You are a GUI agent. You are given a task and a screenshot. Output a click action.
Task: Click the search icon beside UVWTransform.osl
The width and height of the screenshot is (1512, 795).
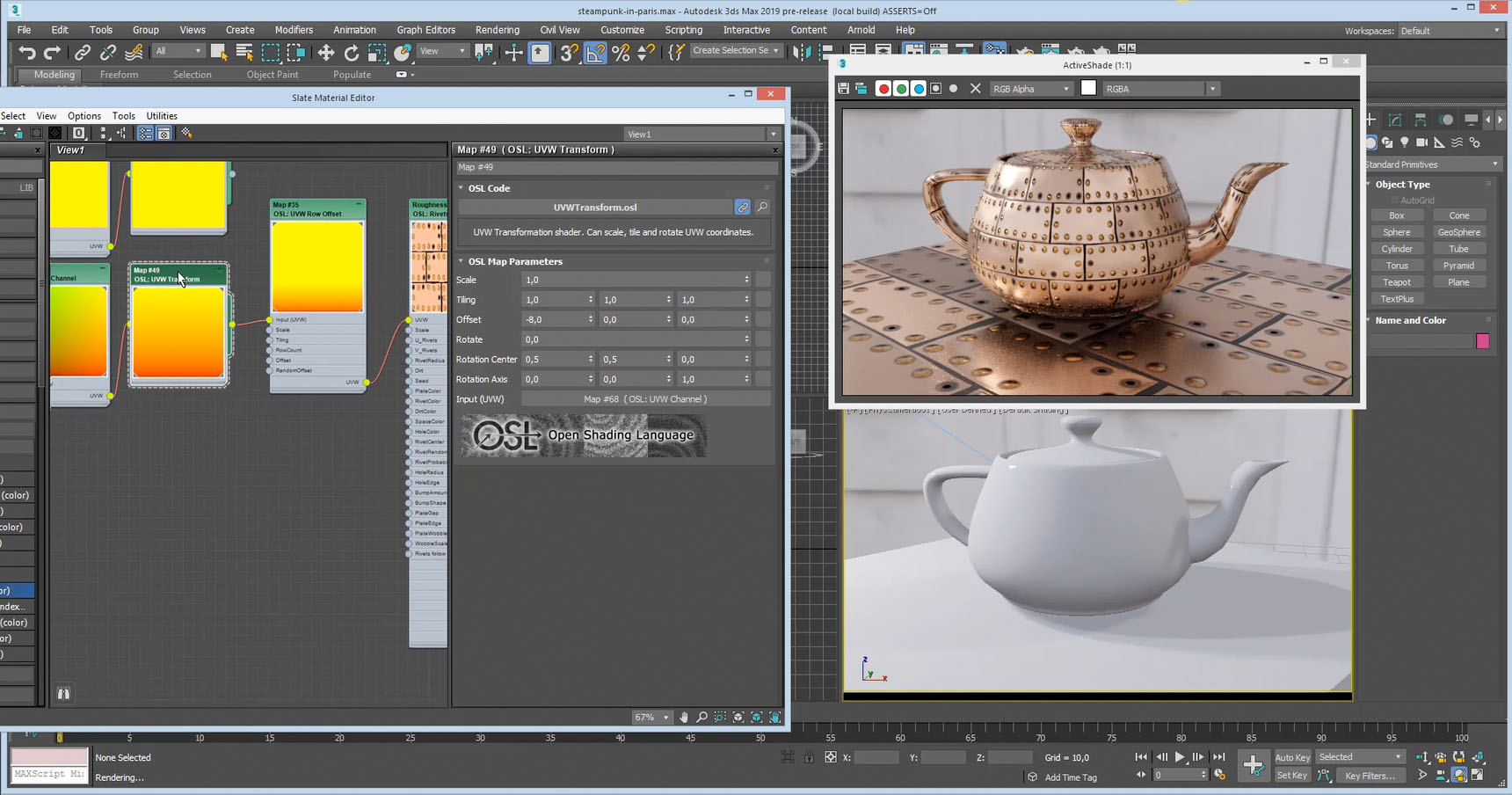(x=762, y=208)
